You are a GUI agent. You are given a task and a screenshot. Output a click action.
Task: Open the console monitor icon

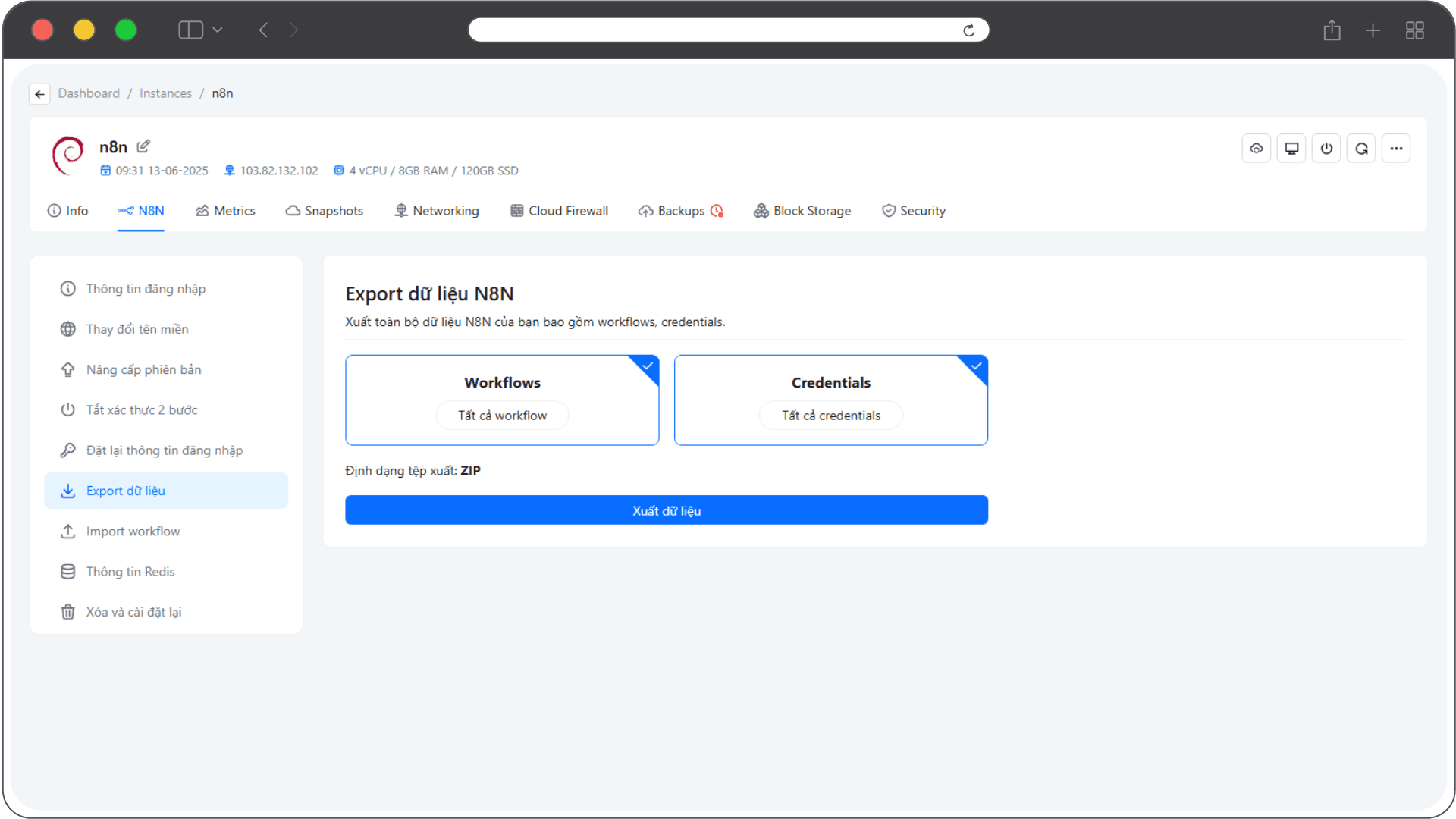(x=1291, y=149)
